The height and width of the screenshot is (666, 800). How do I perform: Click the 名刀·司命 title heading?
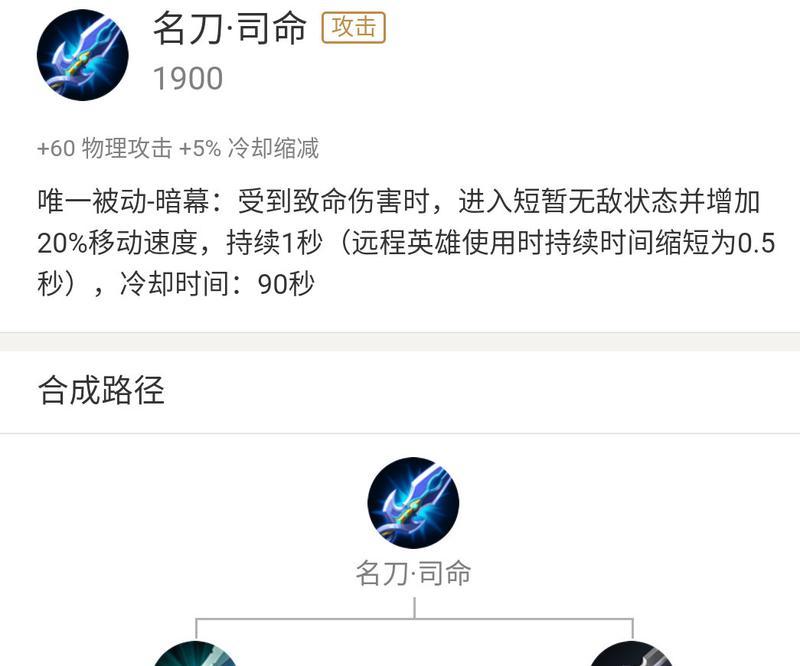230,28
